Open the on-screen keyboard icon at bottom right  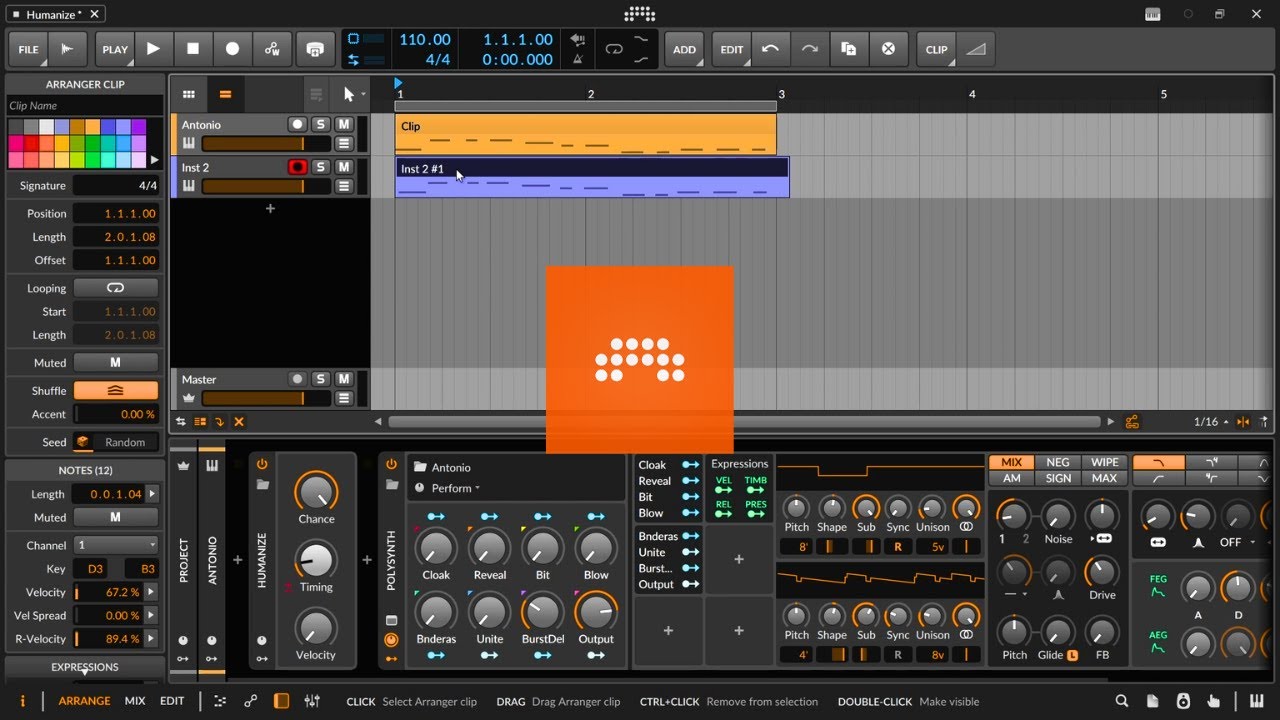point(1259,701)
